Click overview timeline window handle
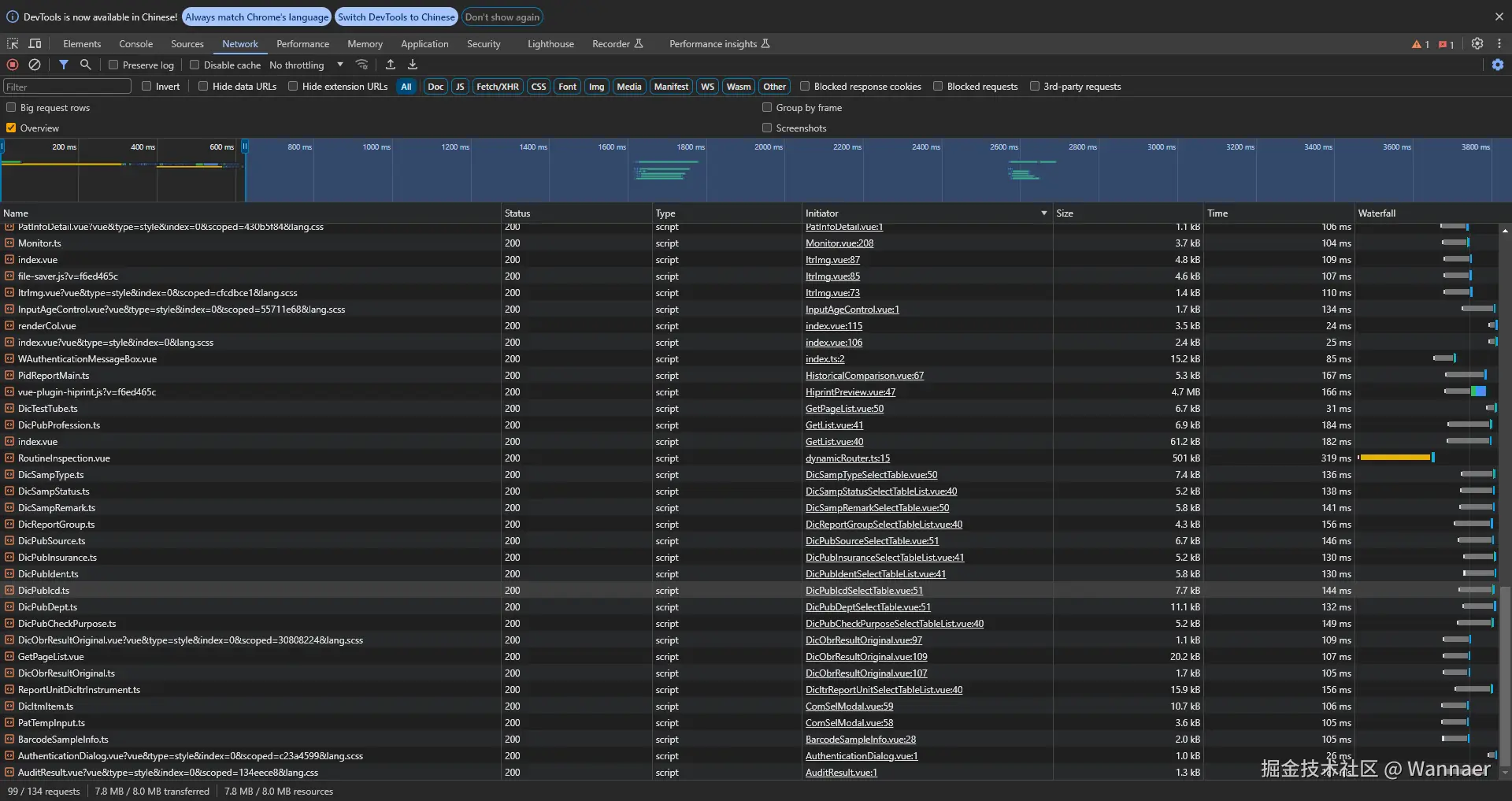 (245, 146)
